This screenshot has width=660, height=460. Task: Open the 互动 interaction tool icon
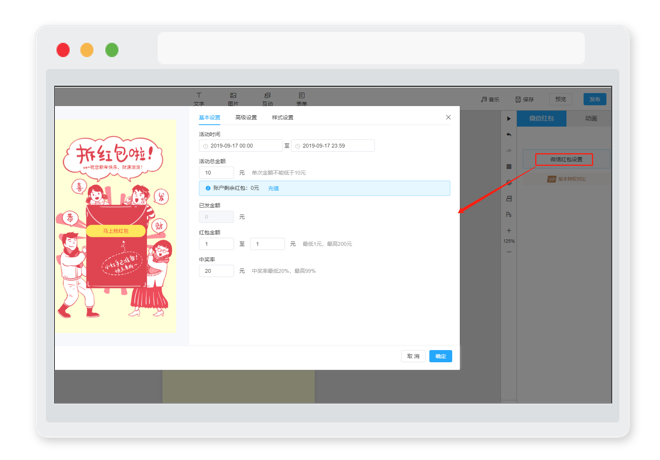pyautogui.click(x=267, y=95)
